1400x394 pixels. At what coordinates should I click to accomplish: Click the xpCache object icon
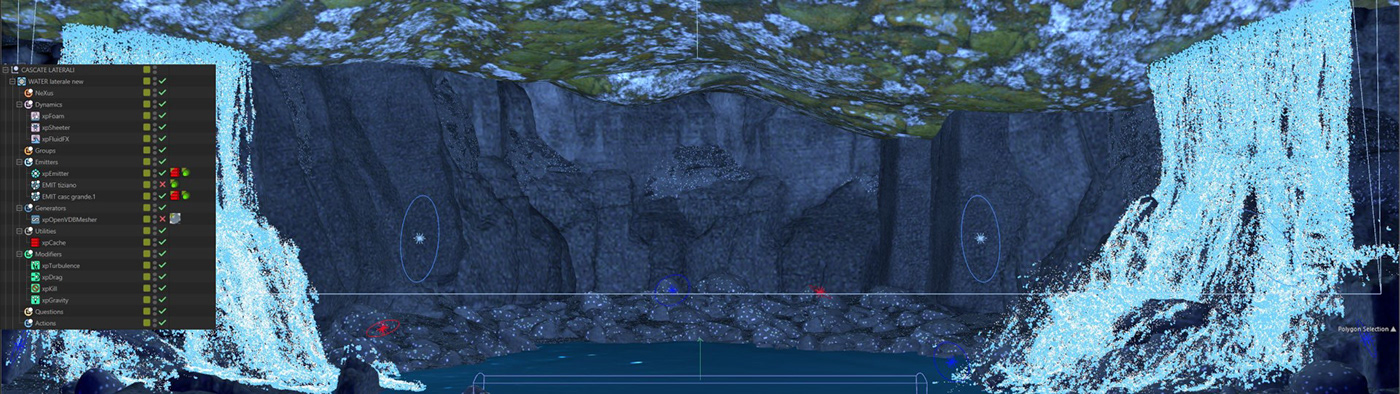(x=35, y=243)
